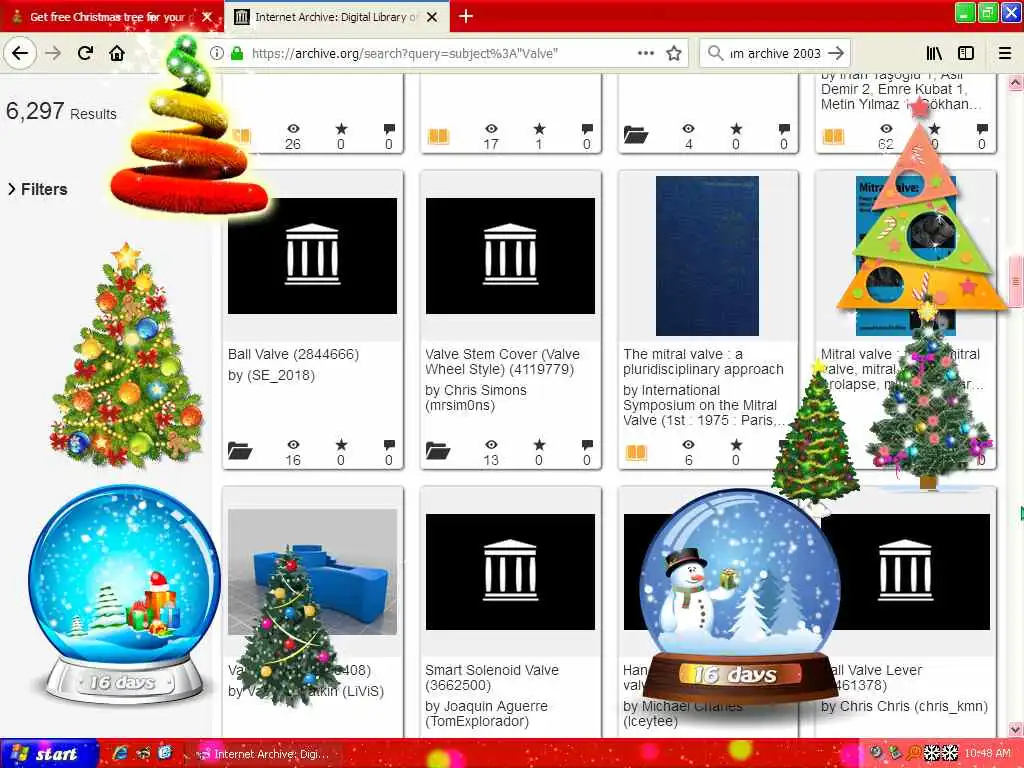Click favorites star on Ball Valve card
The height and width of the screenshot is (768, 1024).
(x=341, y=445)
